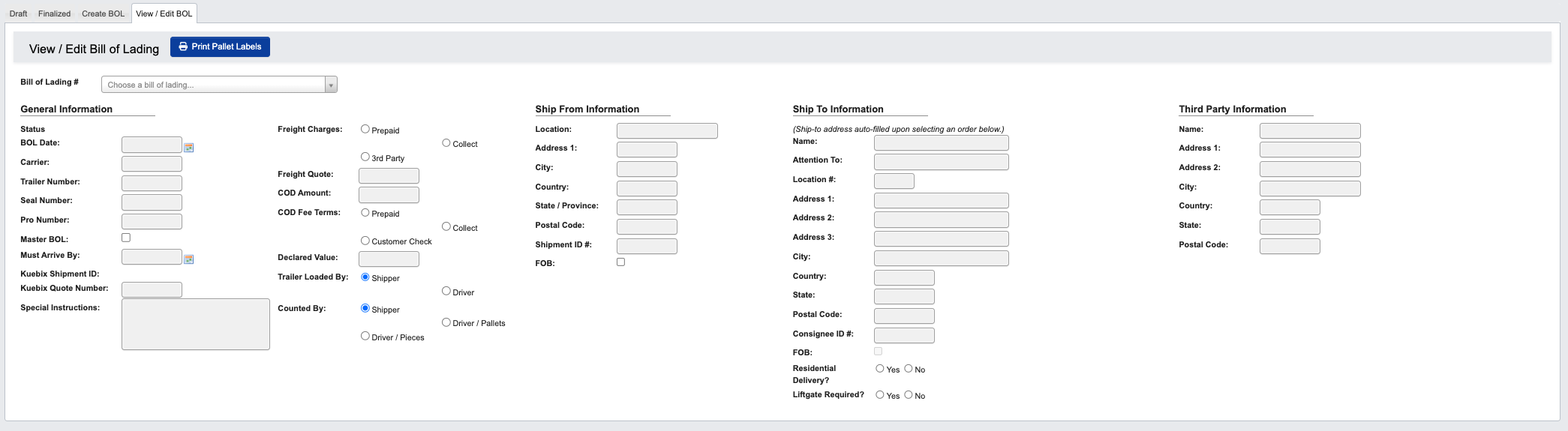
Task: Select No for Liftgate Required
Action: point(909,394)
